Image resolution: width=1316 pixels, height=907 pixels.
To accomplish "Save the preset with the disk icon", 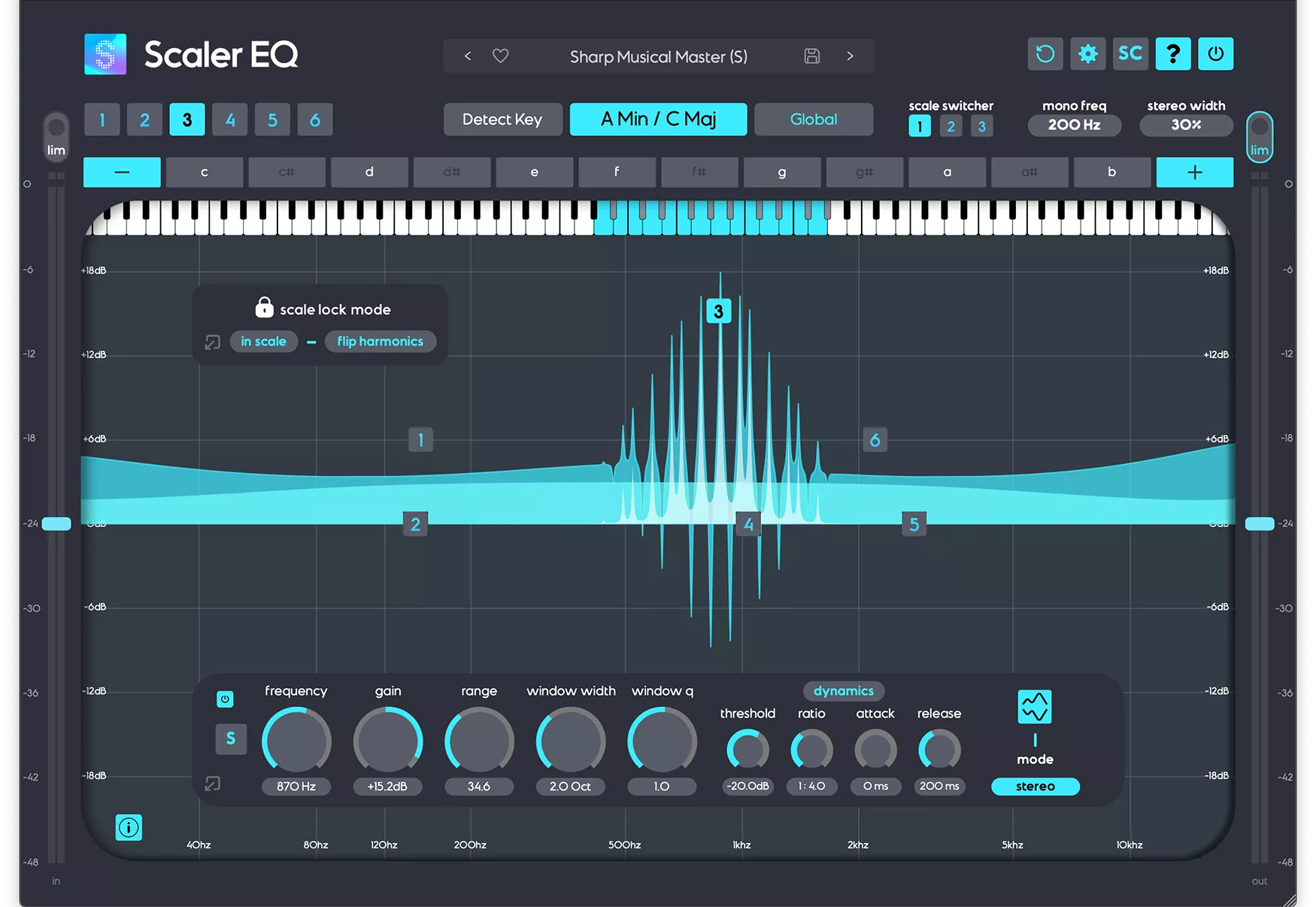I will [811, 56].
